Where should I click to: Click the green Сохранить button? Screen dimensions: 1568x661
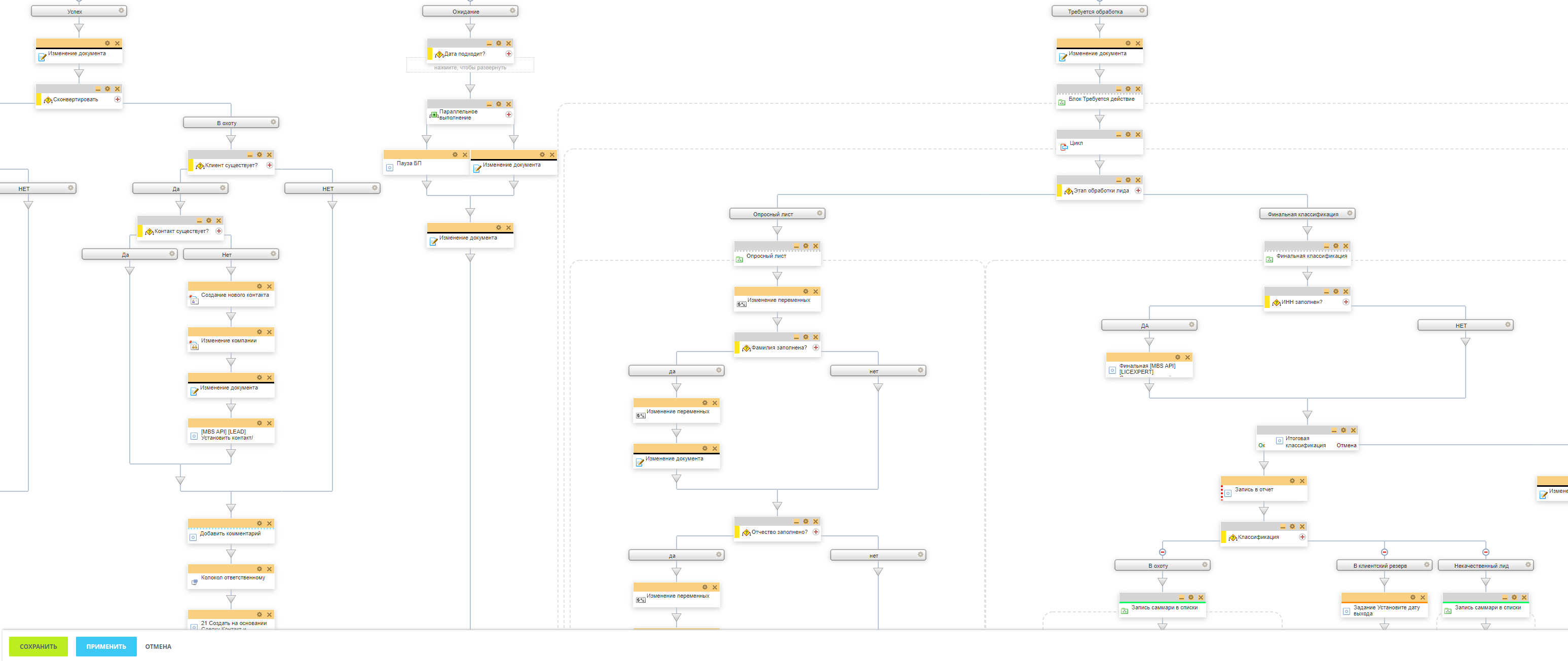[38, 646]
